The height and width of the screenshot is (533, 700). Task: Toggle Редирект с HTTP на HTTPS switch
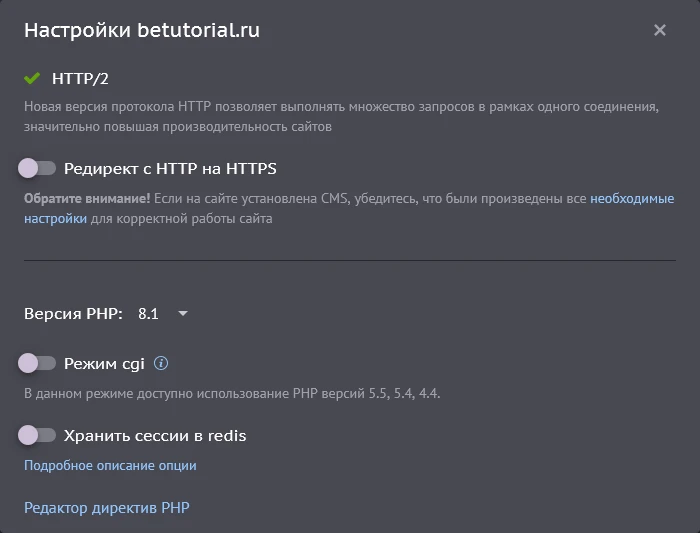point(37,168)
